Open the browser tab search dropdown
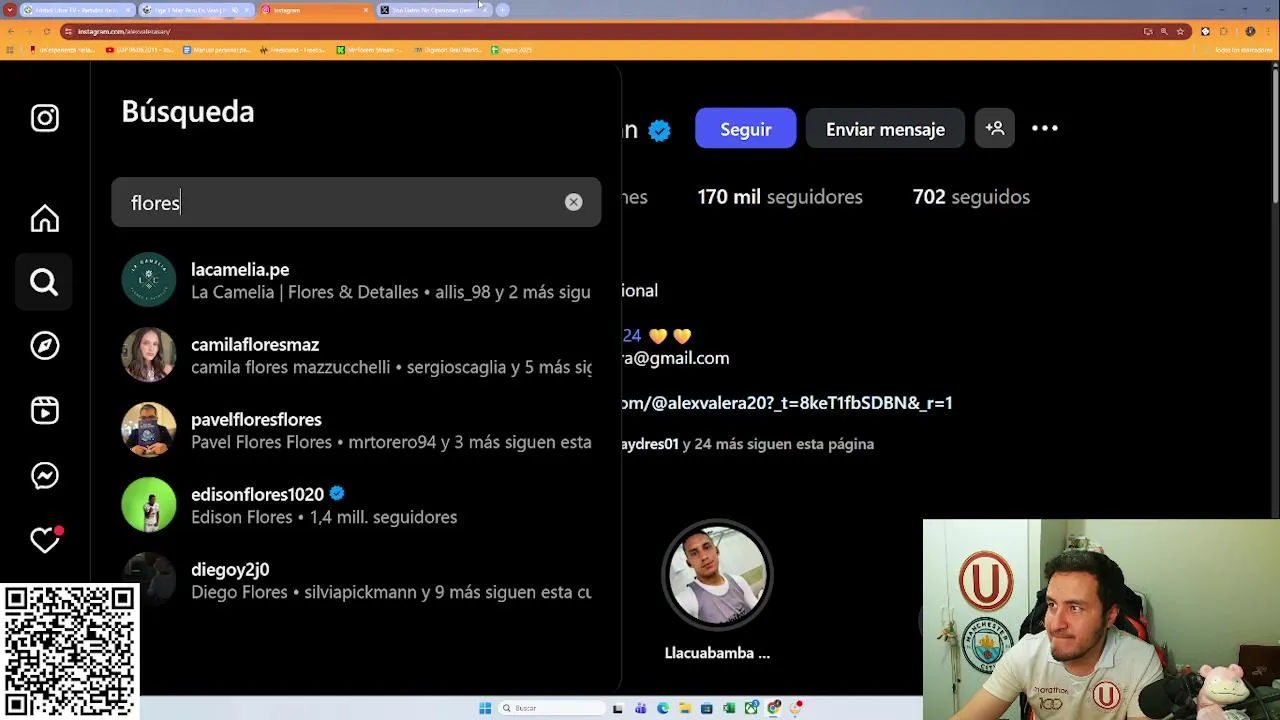Image resolution: width=1280 pixels, height=720 pixels. [9, 10]
